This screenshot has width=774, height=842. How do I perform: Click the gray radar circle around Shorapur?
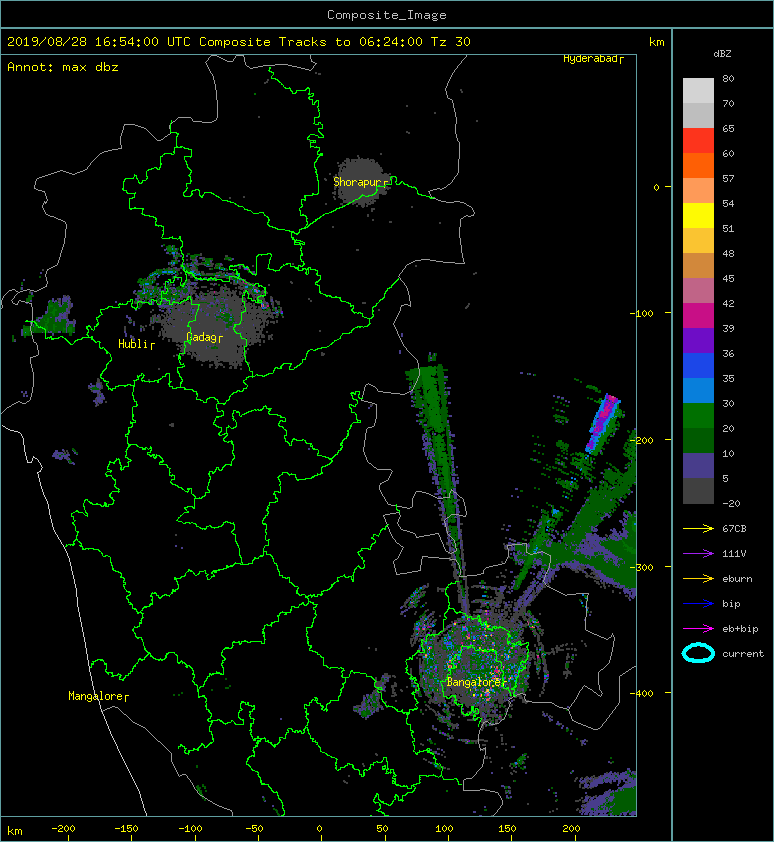pos(360,183)
